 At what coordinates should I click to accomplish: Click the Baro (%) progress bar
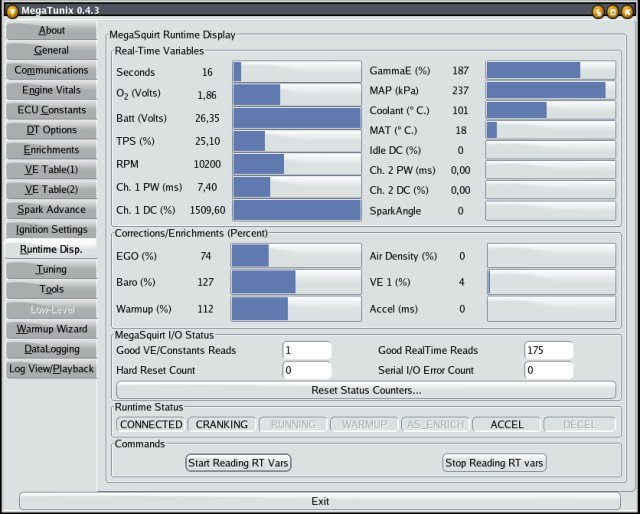(x=296, y=282)
